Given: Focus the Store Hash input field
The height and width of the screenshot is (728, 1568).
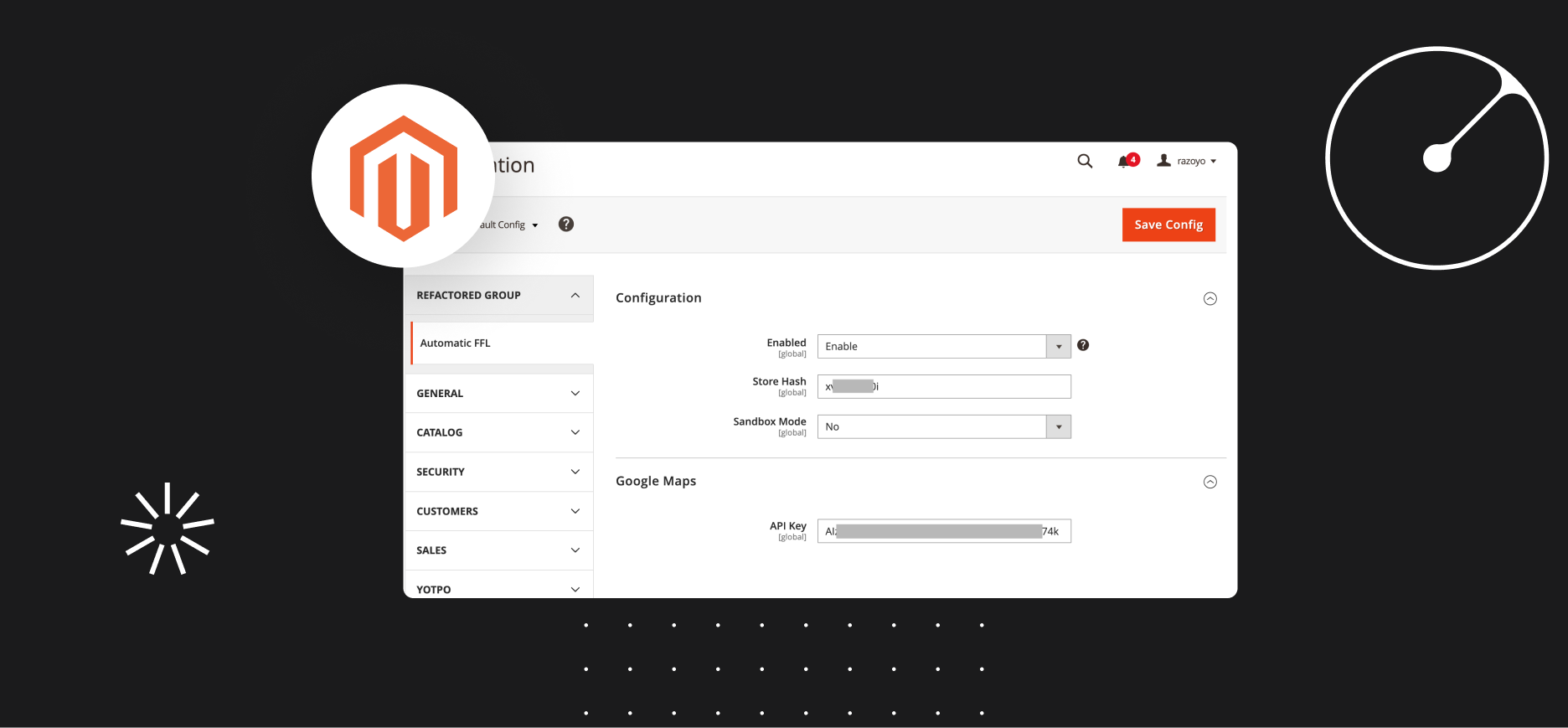Looking at the screenshot, I should [944, 386].
